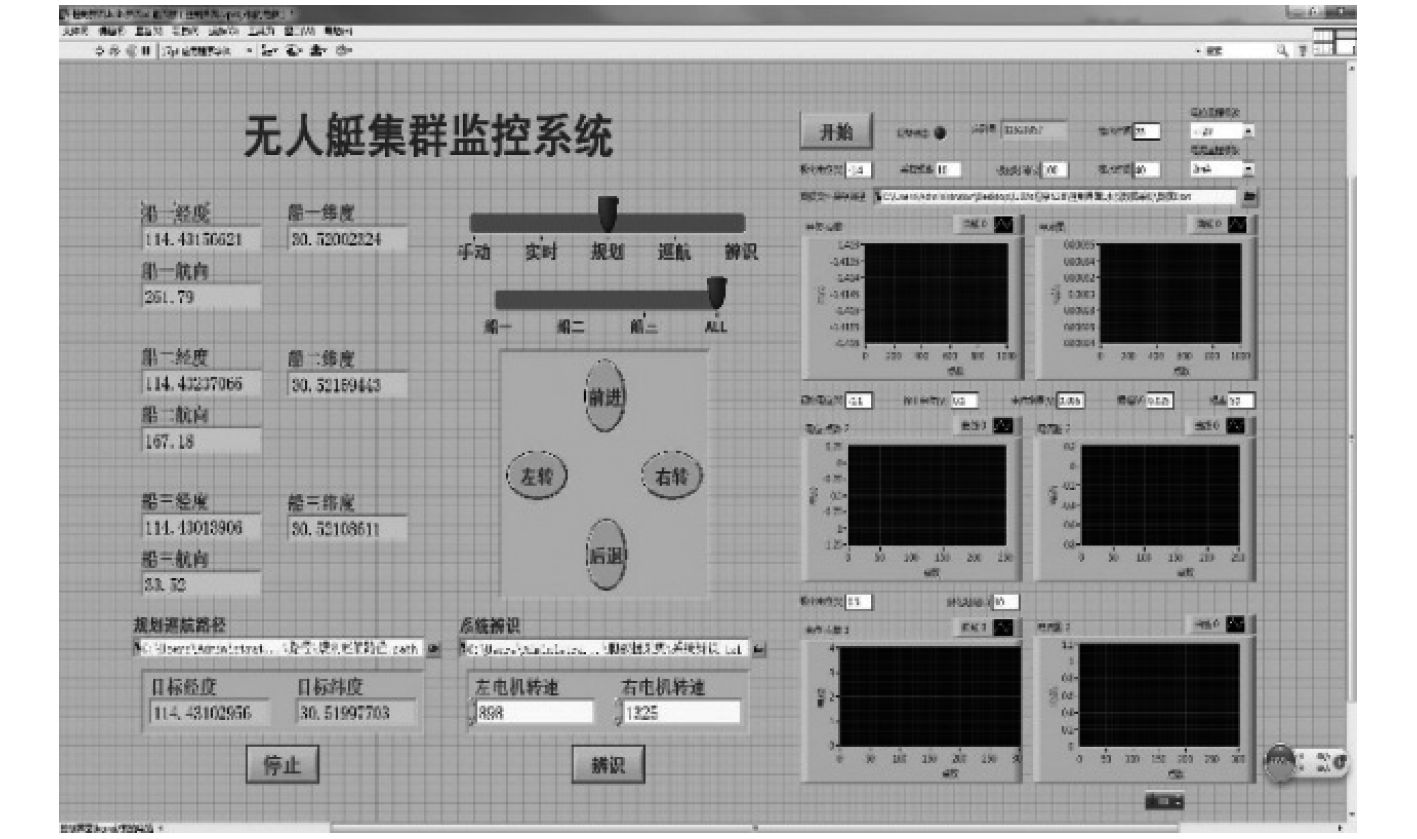Click browse folder icon for 规划巡航路径 path
Viewport: 1417px width, 839px height.
(x=434, y=649)
